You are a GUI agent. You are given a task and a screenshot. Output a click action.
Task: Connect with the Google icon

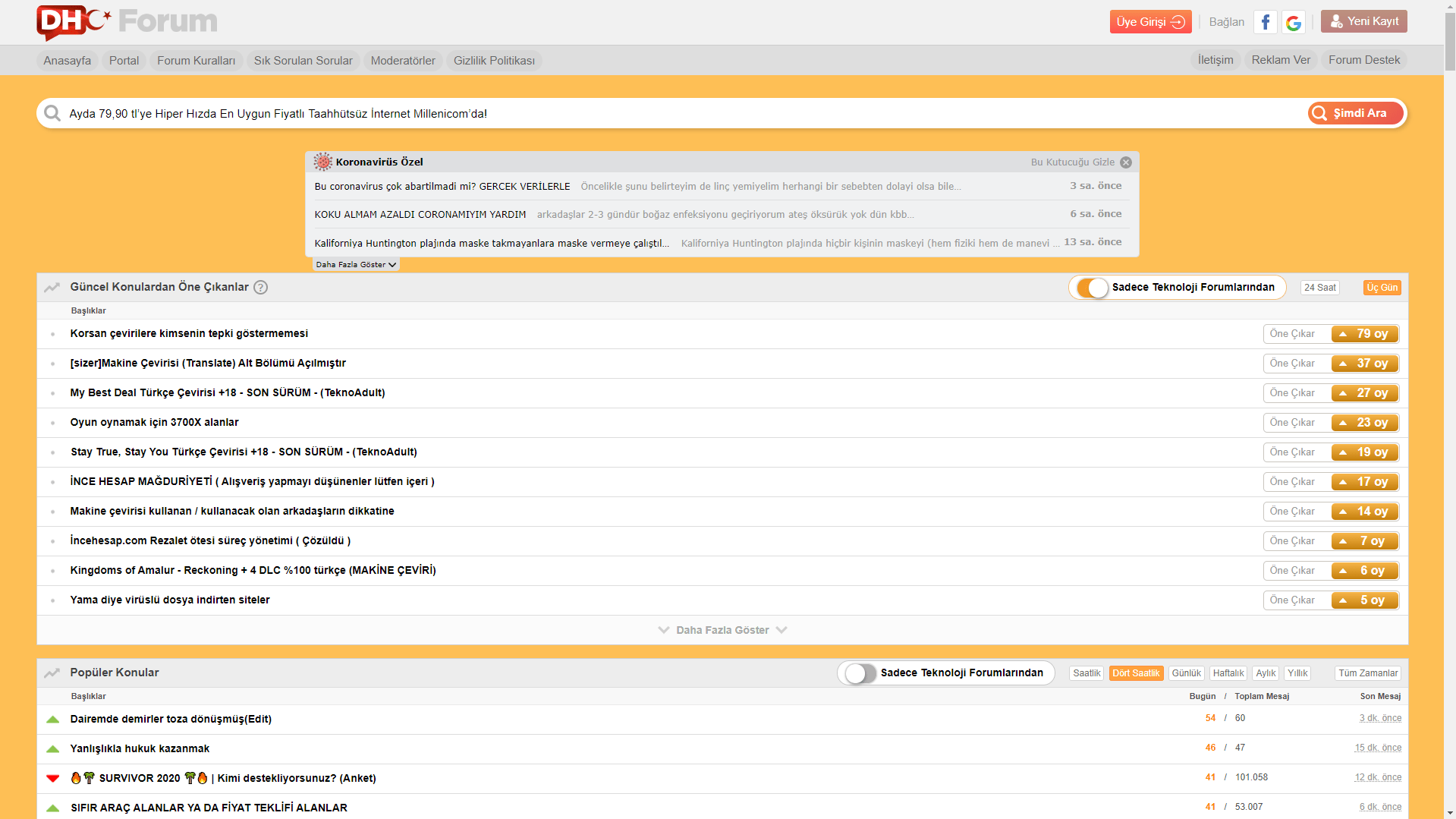pyautogui.click(x=1294, y=22)
